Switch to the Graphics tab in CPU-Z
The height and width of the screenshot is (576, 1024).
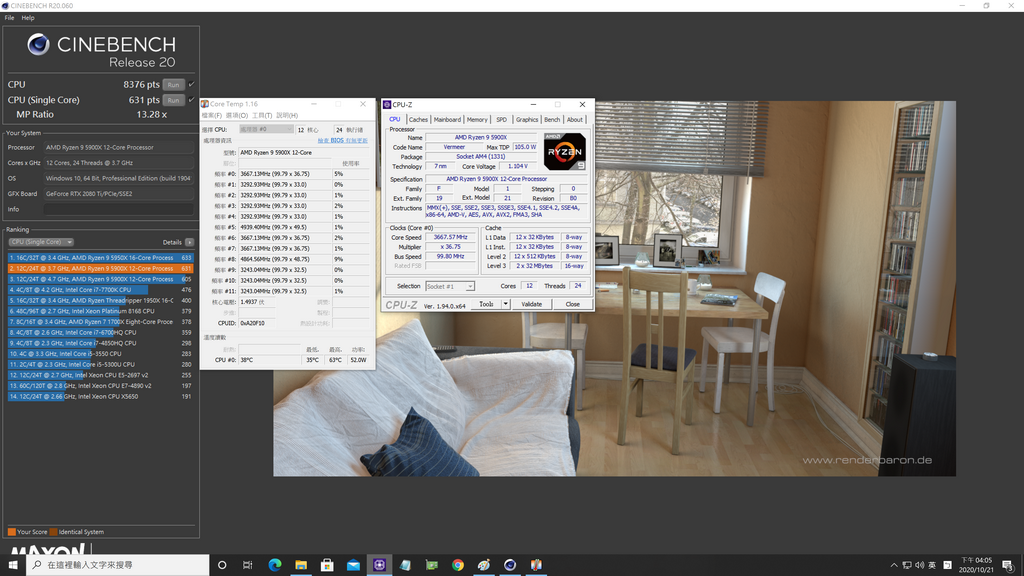(526, 120)
